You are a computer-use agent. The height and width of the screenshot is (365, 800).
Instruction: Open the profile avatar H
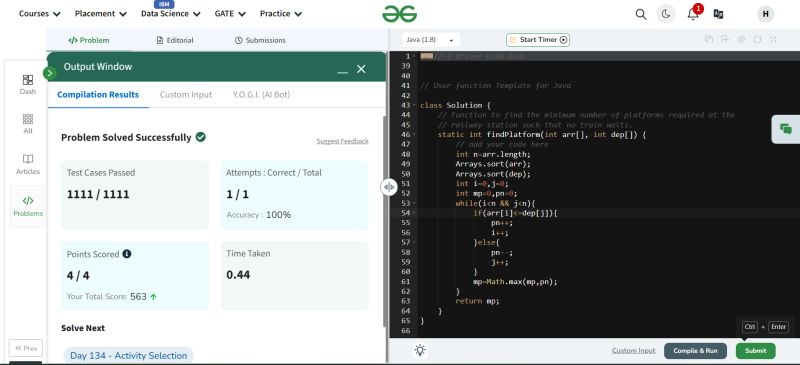pos(765,14)
